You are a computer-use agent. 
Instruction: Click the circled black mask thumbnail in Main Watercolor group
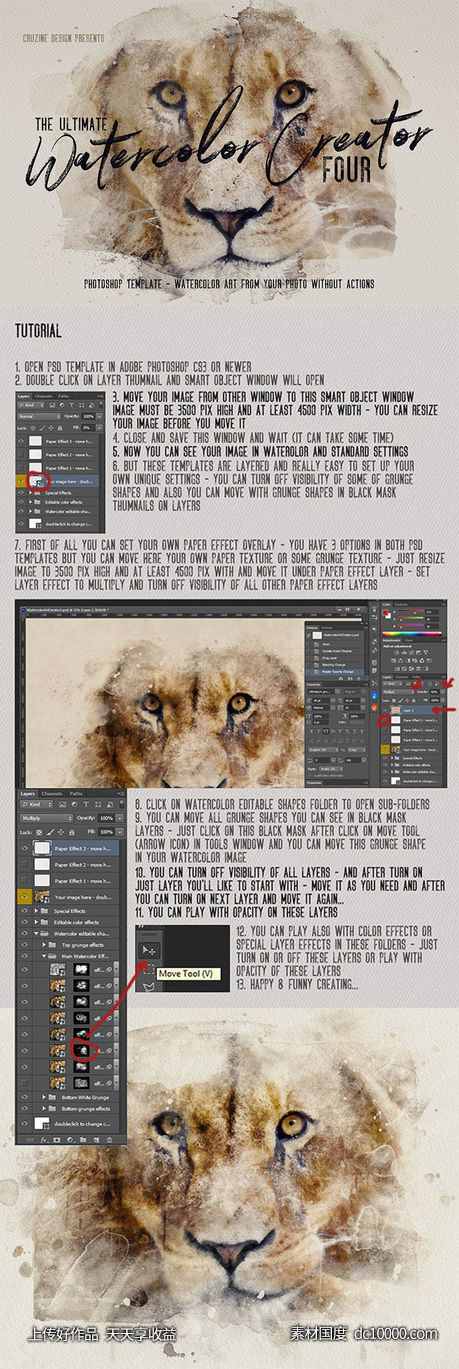(82, 1051)
